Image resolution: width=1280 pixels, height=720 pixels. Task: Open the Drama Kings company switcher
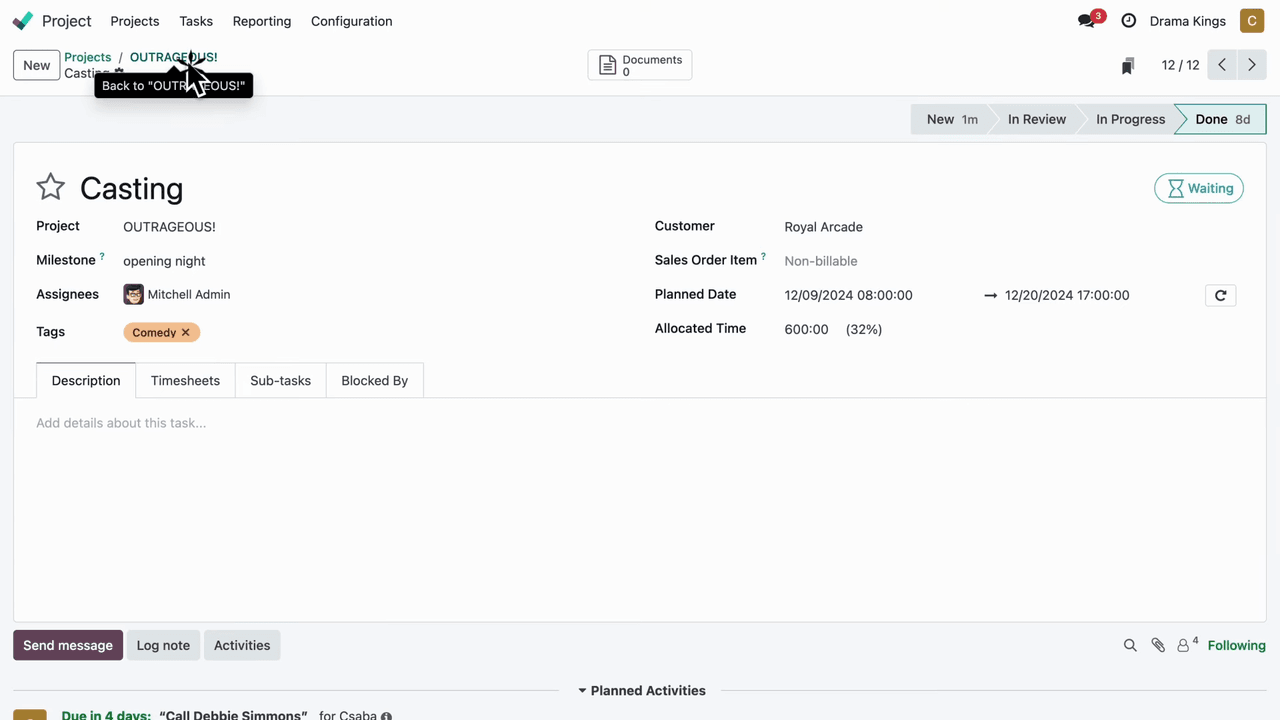pos(1187,21)
